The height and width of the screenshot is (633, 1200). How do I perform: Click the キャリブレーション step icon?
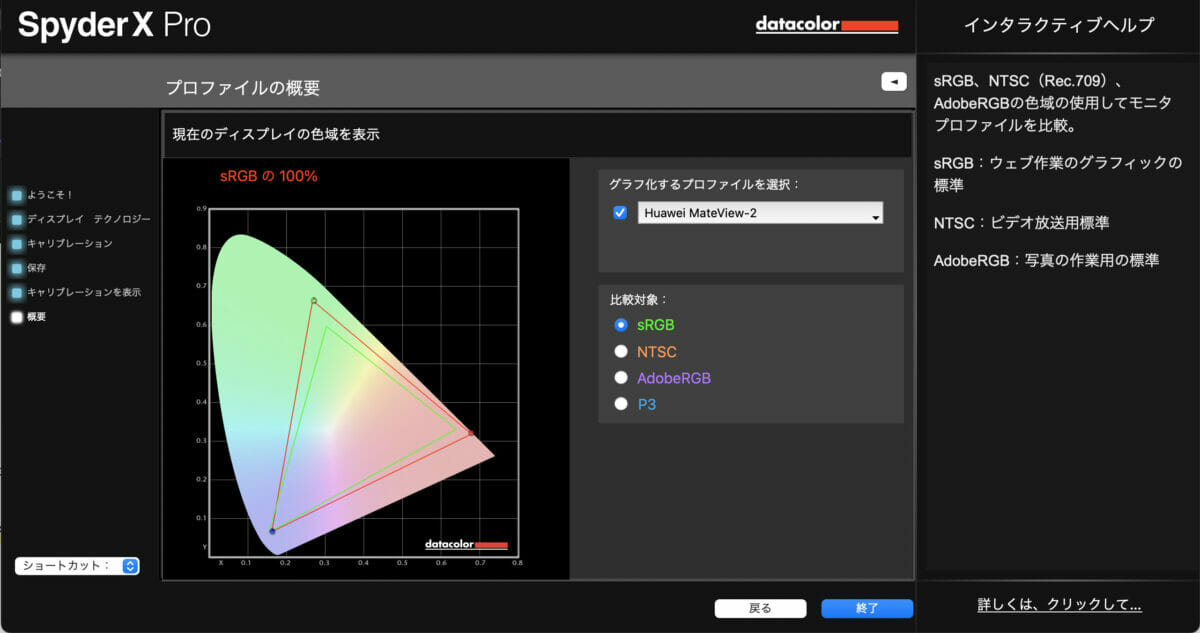(x=17, y=244)
